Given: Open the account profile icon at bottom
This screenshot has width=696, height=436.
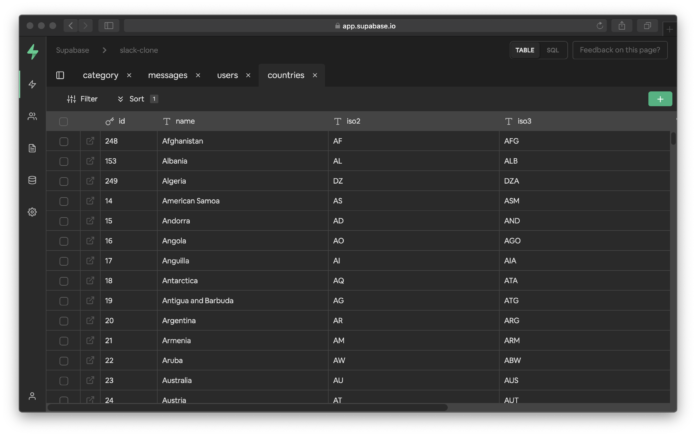Looking at the screenshot, I should (x=32, y=396).
